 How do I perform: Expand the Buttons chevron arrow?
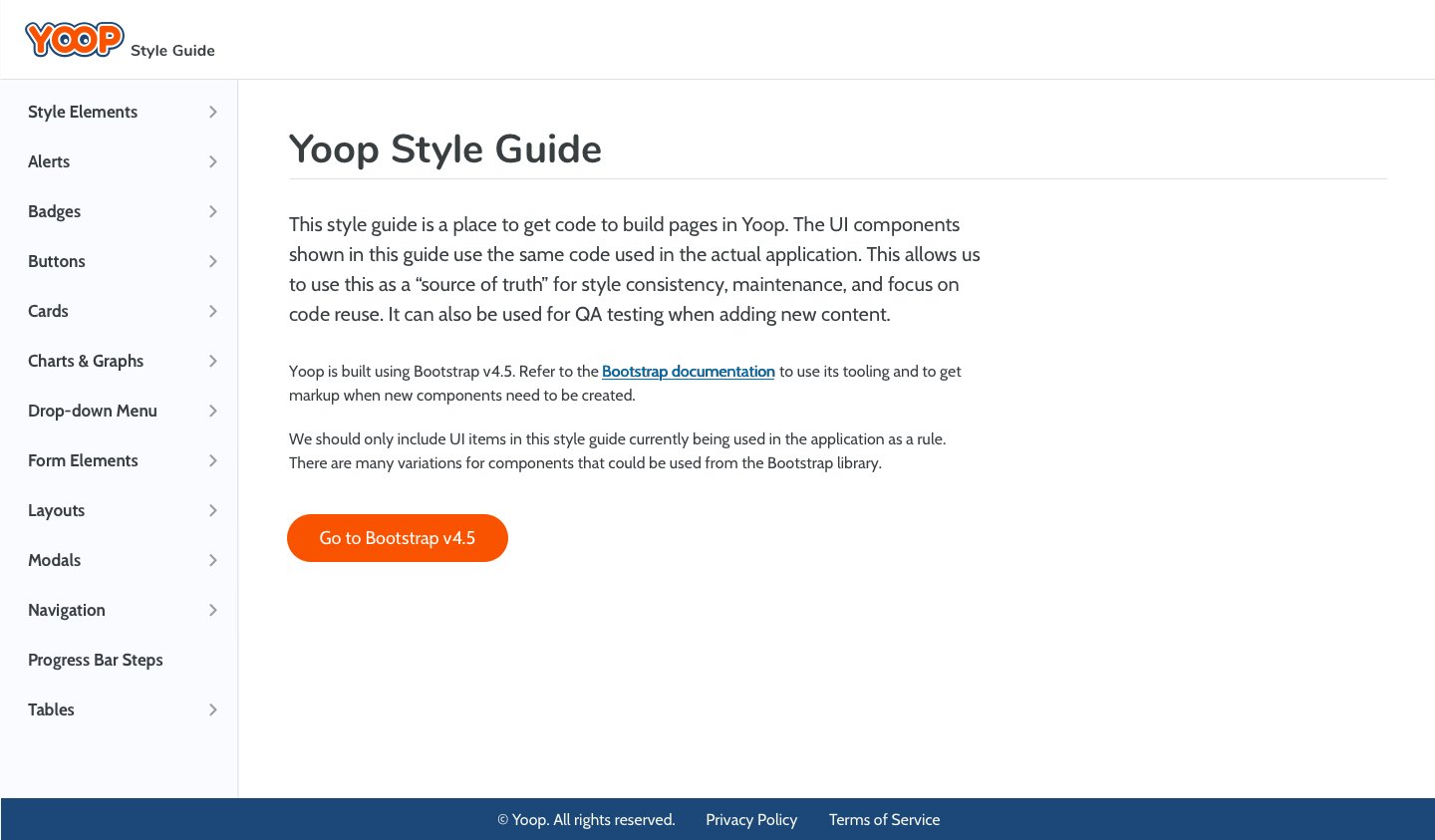coord(212,261)
